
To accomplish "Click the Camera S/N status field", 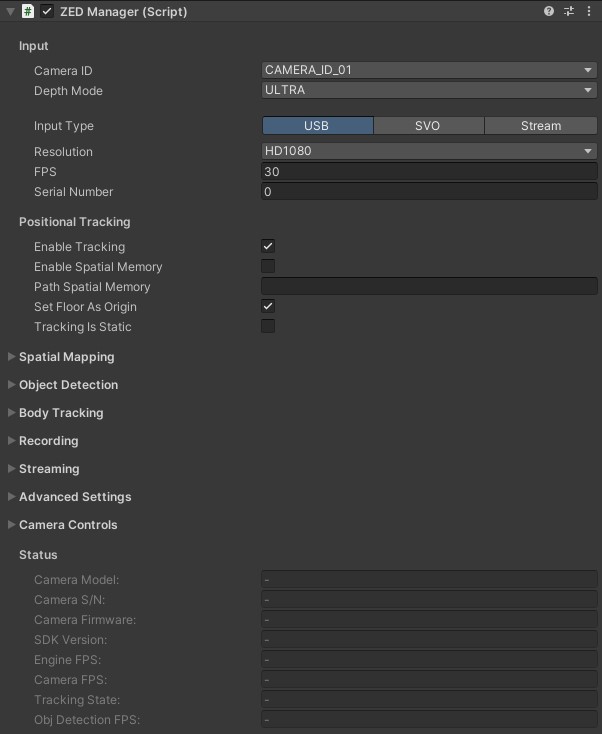I will (429, 600).
